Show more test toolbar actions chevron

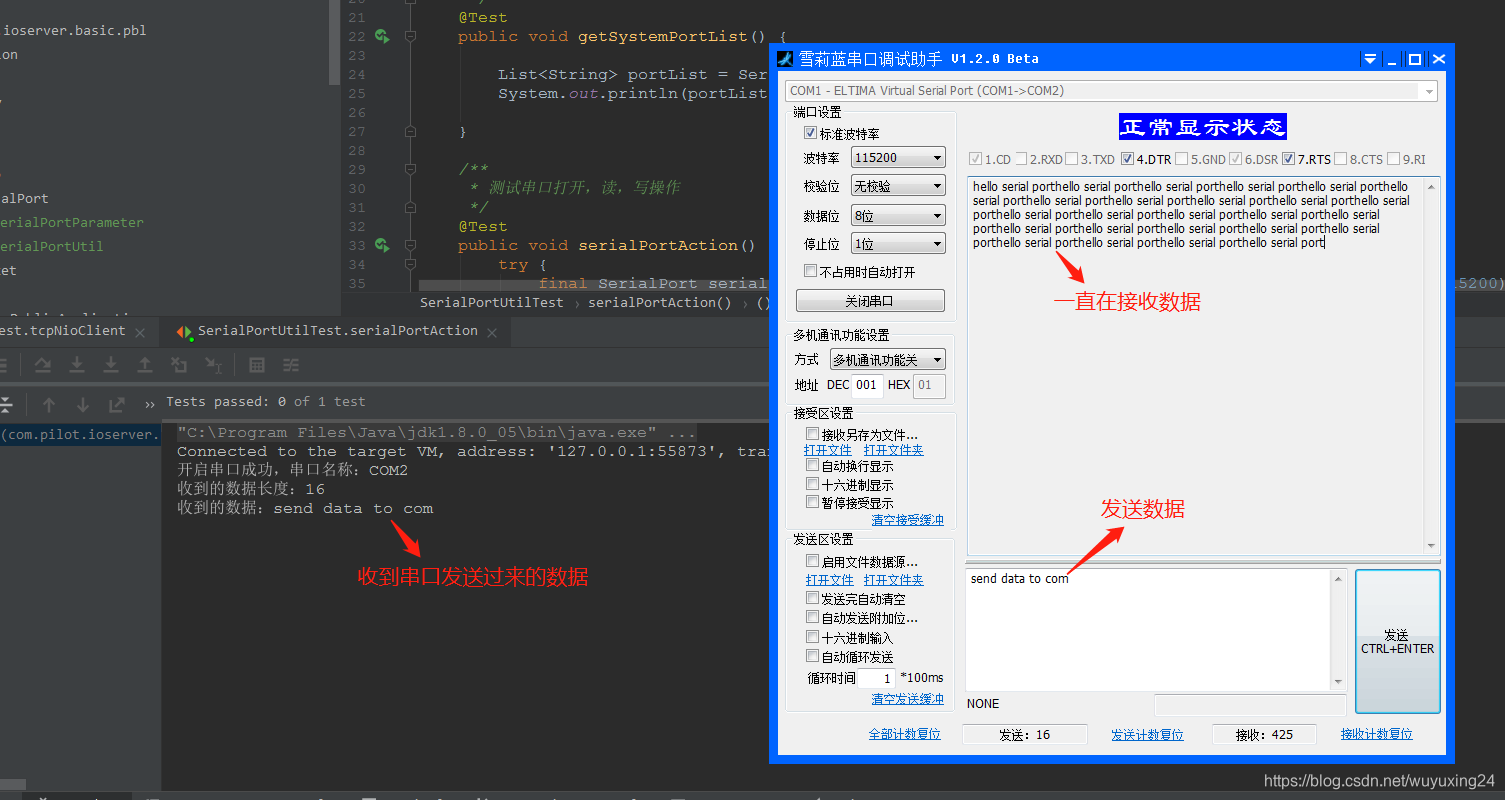tap(150, 405)
